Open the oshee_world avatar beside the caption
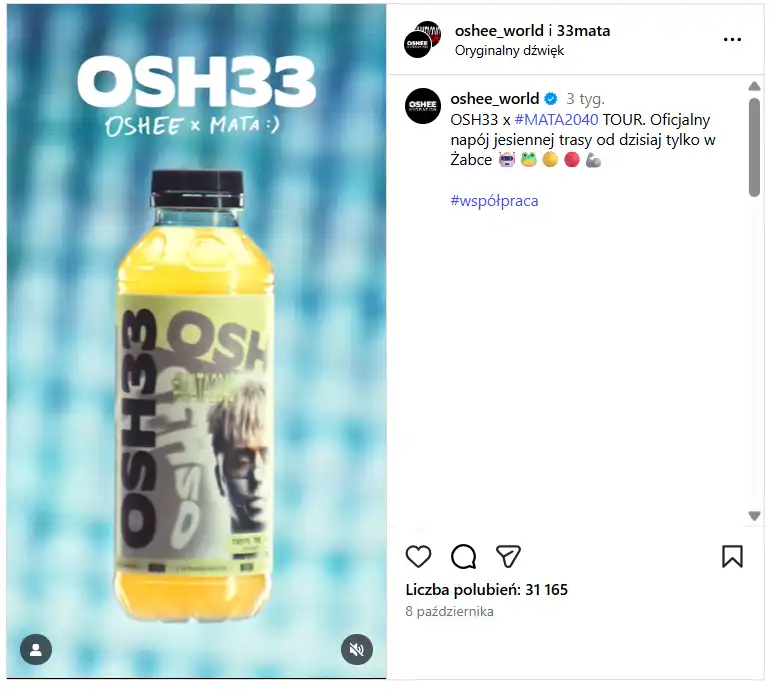774x691 pixels. tap(423, 106)
